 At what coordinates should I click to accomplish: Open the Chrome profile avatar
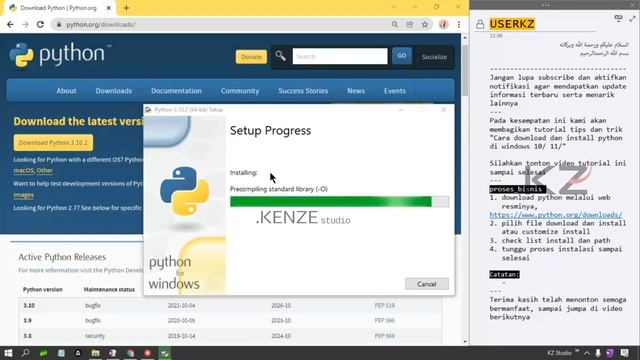pos(444,24)
